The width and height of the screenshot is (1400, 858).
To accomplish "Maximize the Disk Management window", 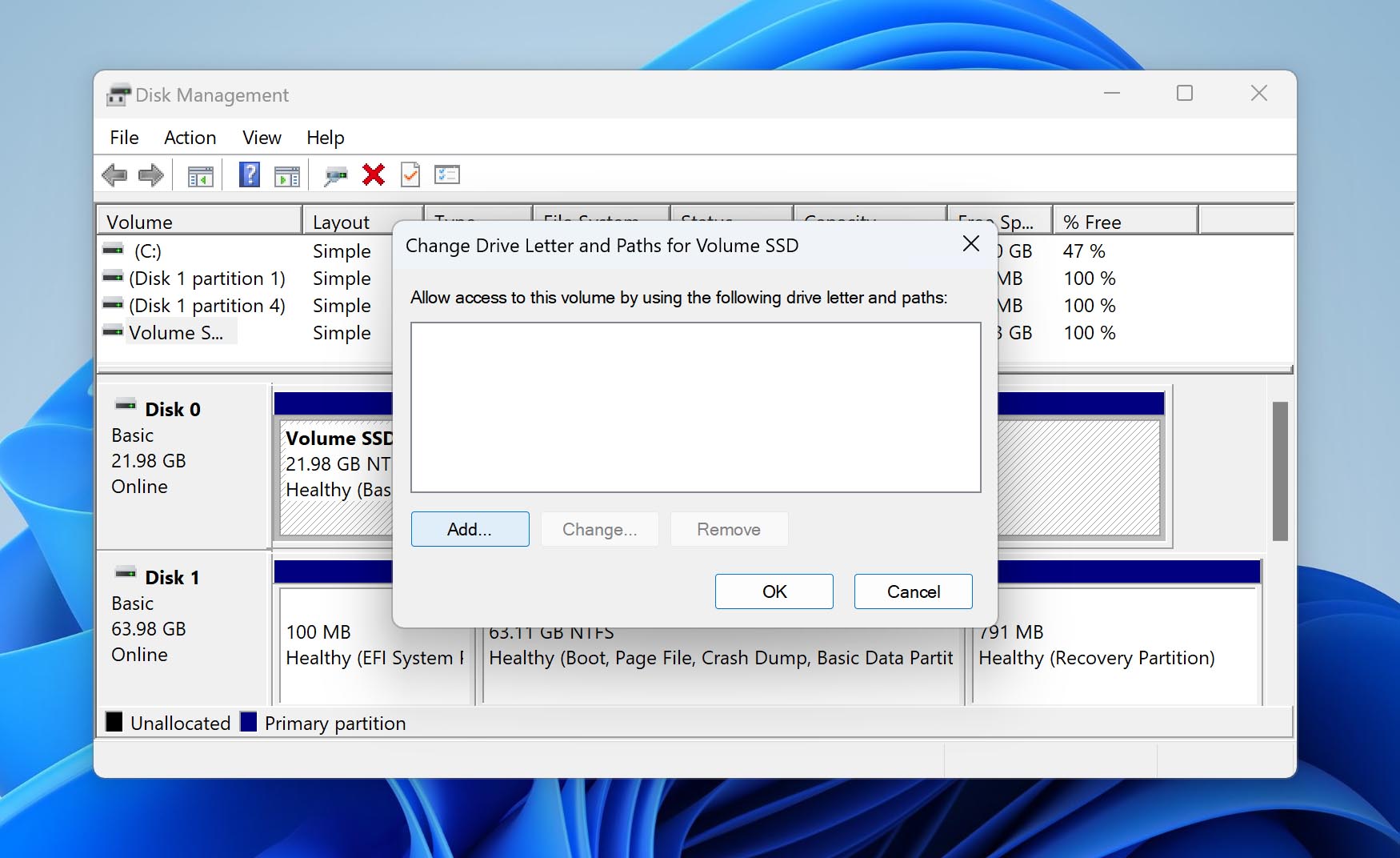I will pyautogui.click(x=1185, y=94).
